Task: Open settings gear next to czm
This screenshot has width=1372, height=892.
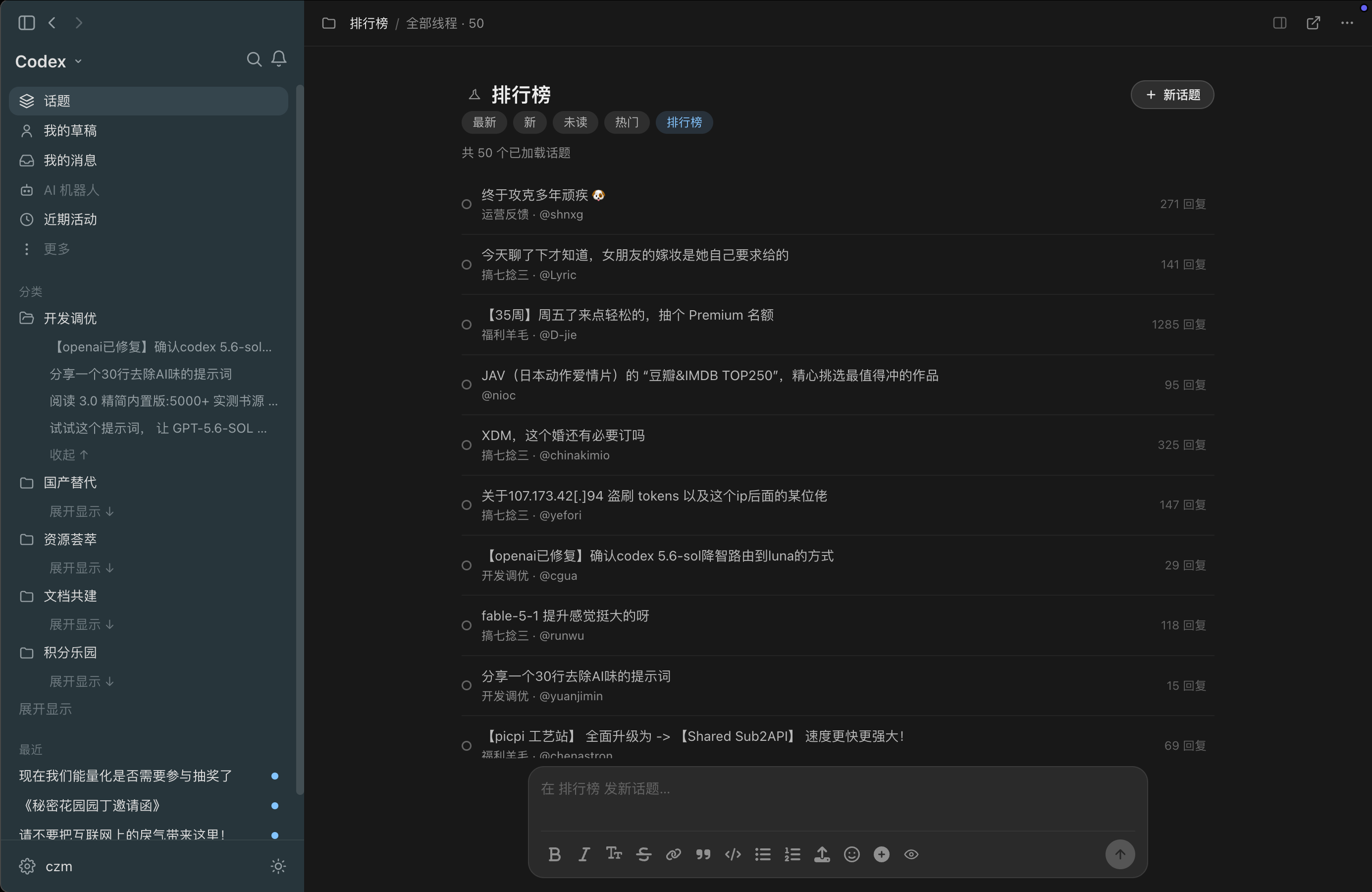Action: pos(27,866)
